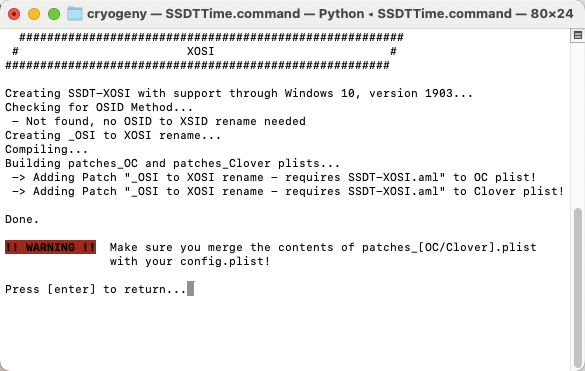Click the "with your config.plist!" text

click(x=190, y=261)
